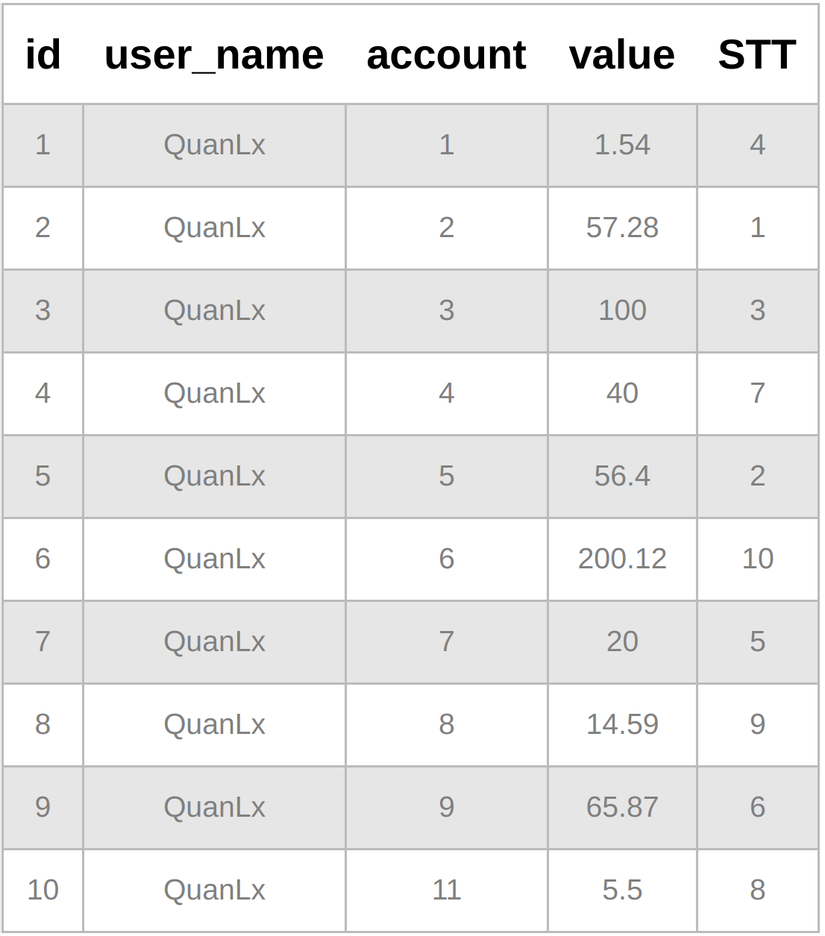Click the value column header
The width and height of the screenshot is (825, 936).
click(622, 55)
